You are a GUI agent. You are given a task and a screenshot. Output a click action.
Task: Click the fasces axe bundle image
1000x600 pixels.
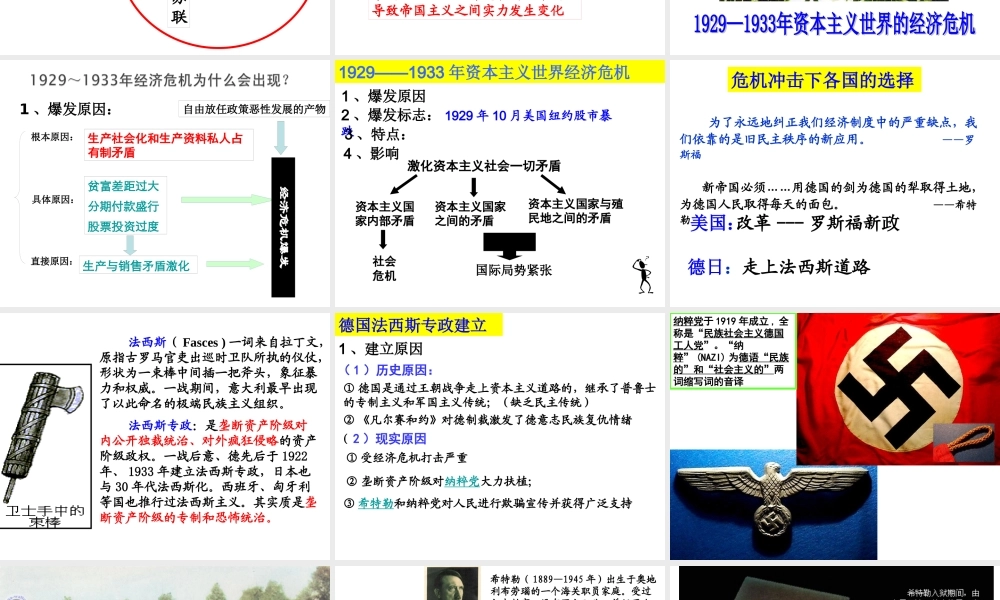[x=42, y=435]
